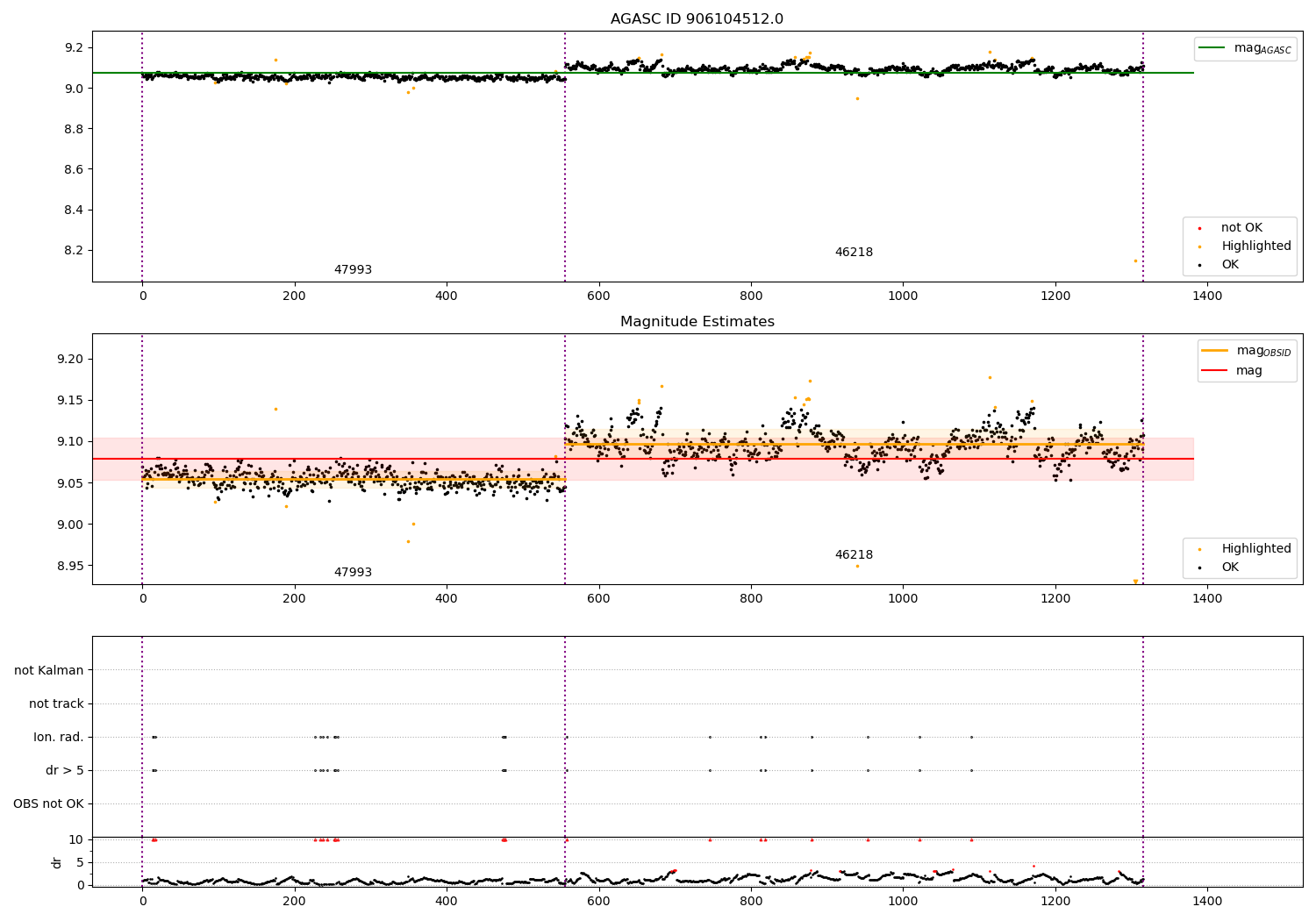The width and height of the screenshot is (1316, 921).
Task: Click the 1000 x-axis tick in middle plot
Action: coord(903,599)
